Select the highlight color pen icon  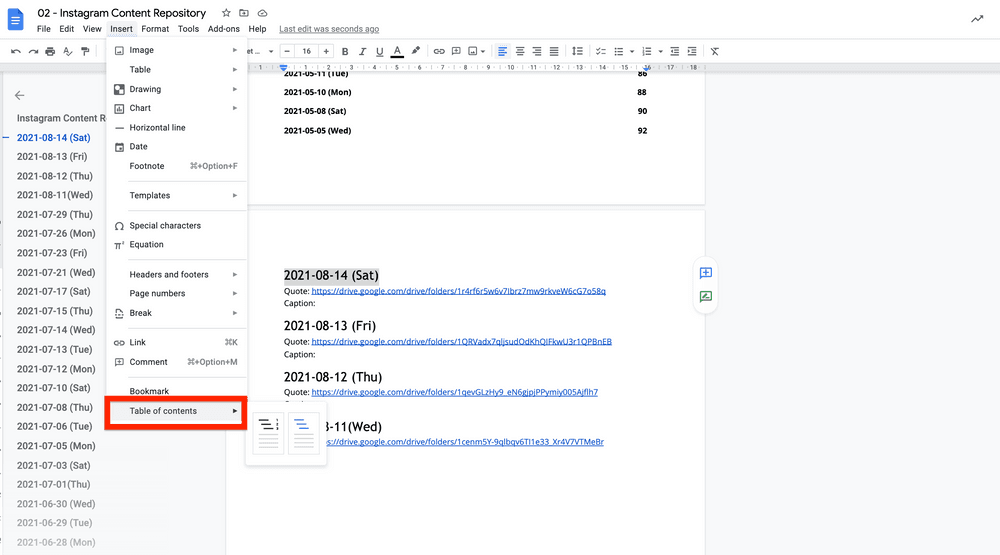pyautogui.click(x=416, y=51)
